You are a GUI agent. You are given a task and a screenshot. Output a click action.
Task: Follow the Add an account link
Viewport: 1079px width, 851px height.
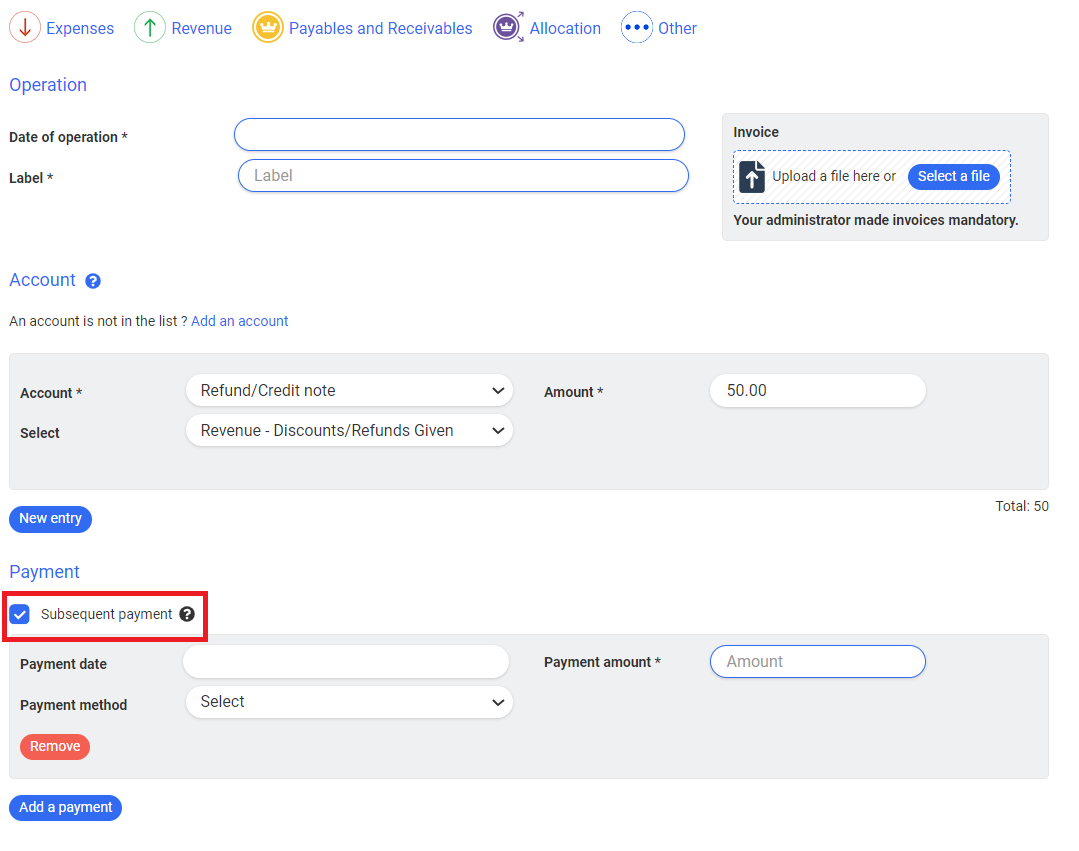point(239,321)
